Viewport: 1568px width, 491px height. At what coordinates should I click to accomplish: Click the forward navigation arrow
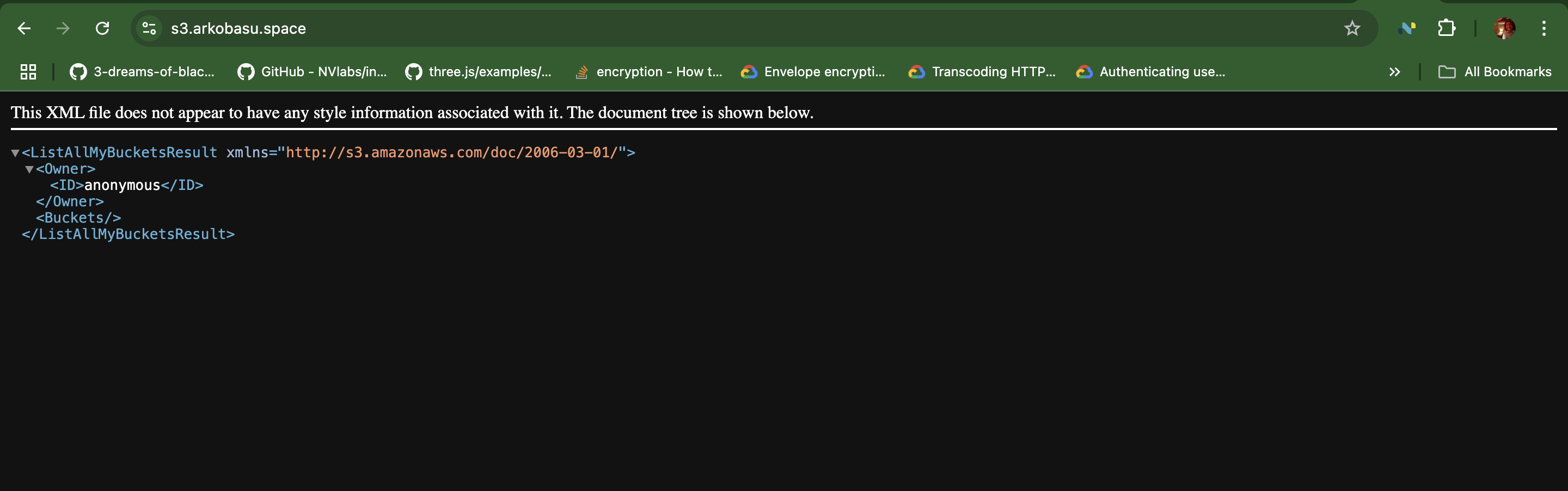[x=63, y=28]
